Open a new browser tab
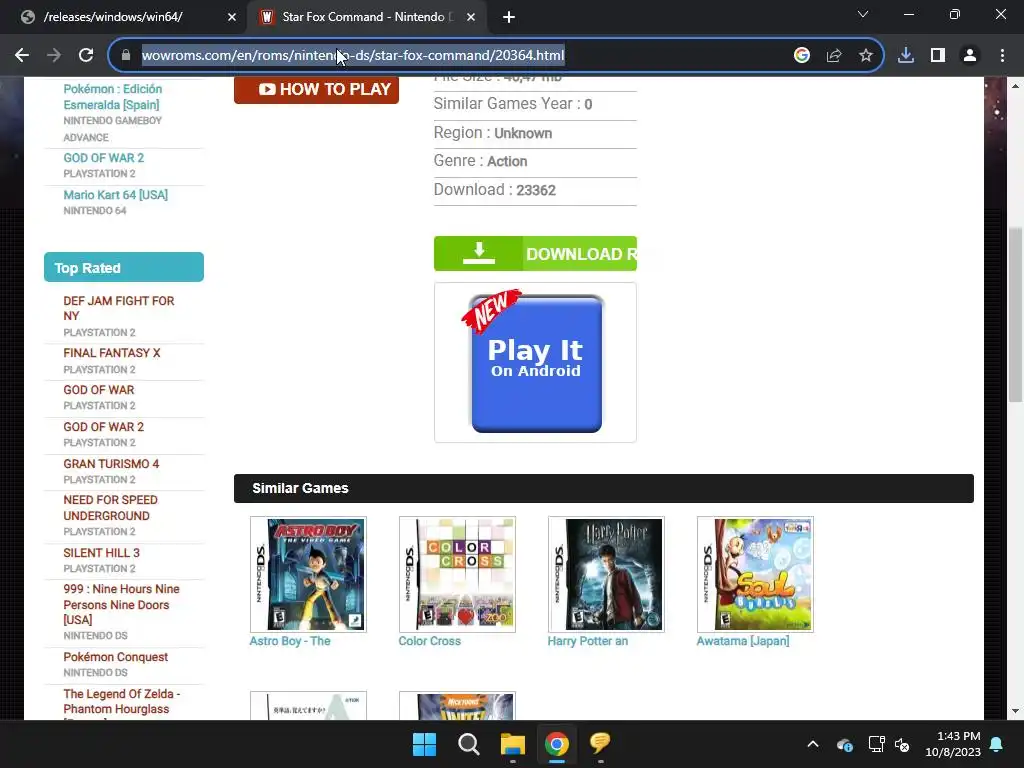Screen dimensions: 1024x768 (x=509, y=17)
